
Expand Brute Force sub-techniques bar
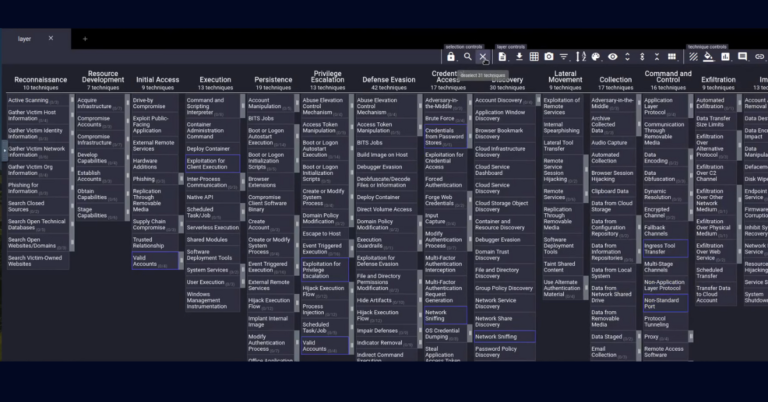point(469,118)
